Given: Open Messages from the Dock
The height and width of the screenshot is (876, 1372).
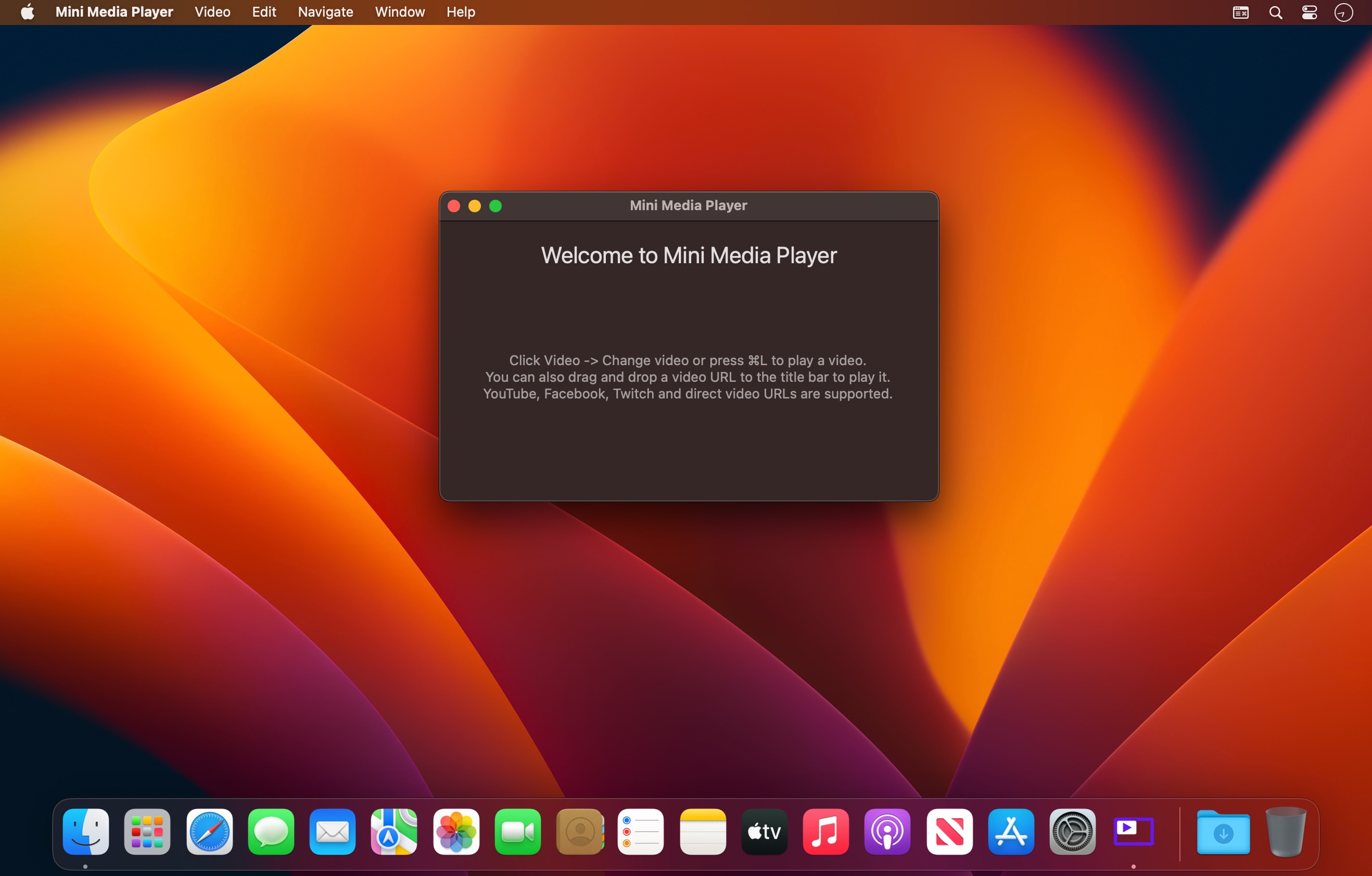Looking at the screenshot, I should [271, 831].
